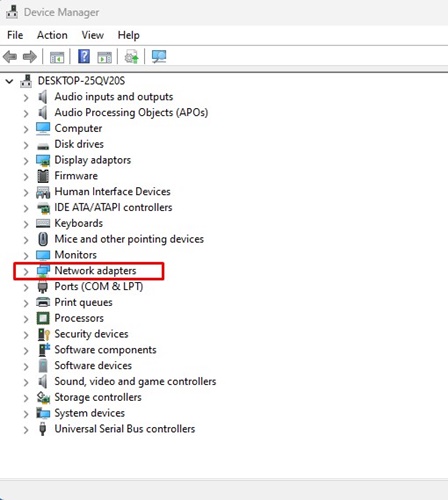Select Sound, video and game controllers
The width and height of the screenshot is (448, 500).
coord(135,381)
